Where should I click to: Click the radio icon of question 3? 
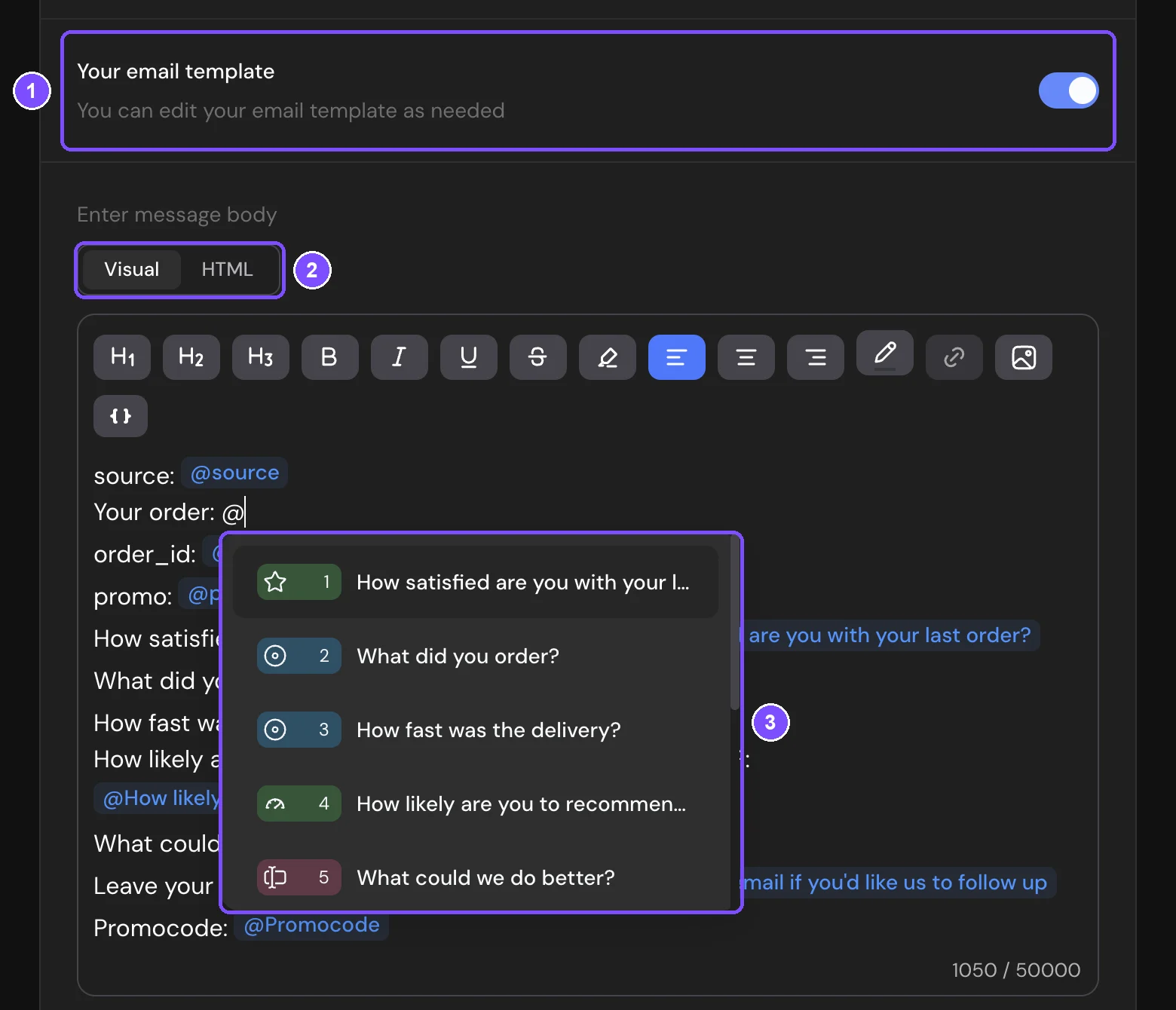[x=275, y=730]
